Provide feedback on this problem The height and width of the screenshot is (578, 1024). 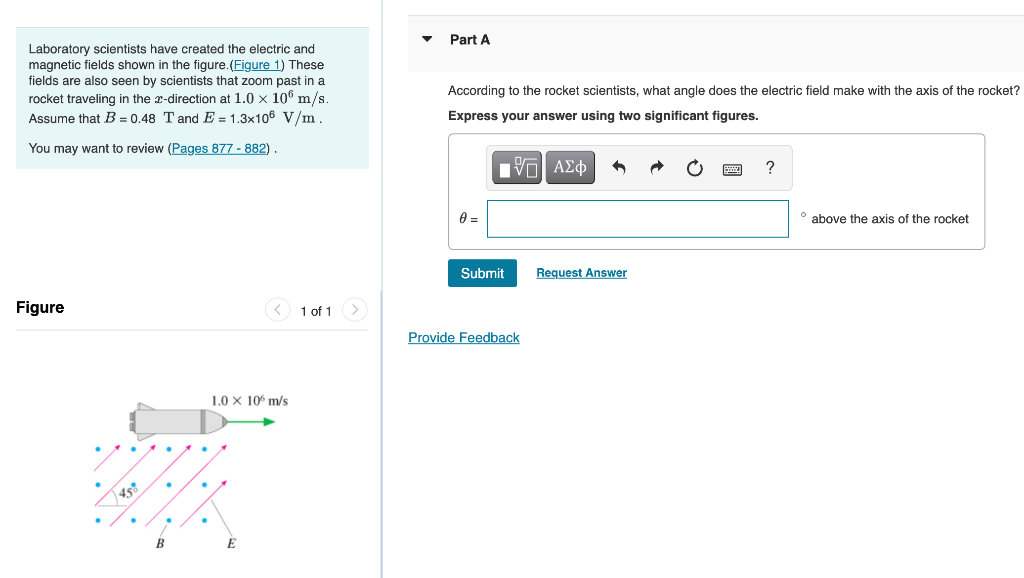coord(463,337)
